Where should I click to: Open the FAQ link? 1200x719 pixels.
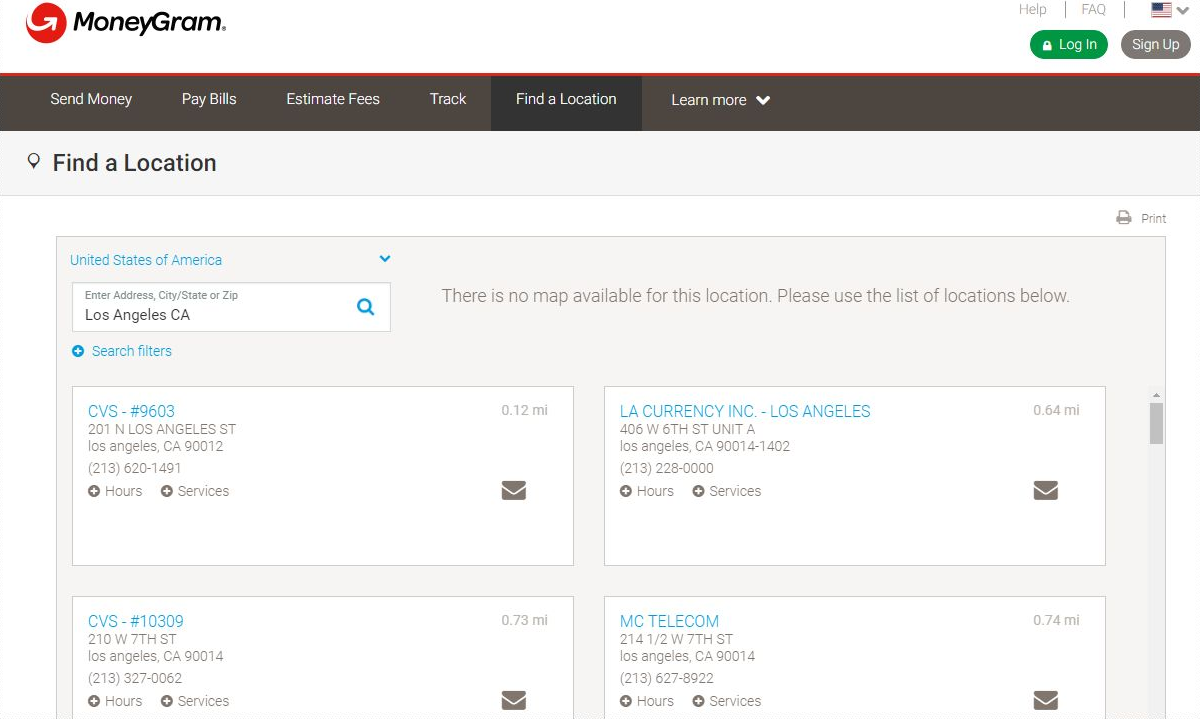point(1094,10)
